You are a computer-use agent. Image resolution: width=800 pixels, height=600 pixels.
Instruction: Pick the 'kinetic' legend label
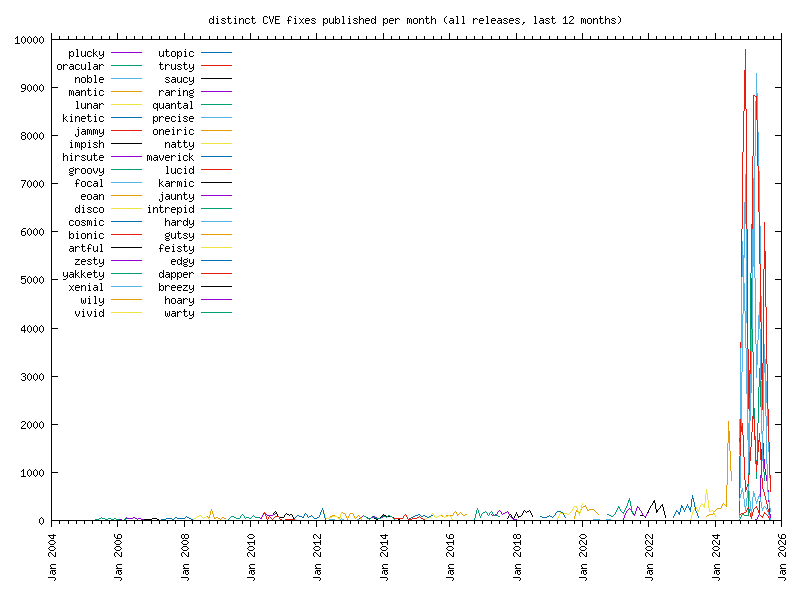(x=83, y=118)
